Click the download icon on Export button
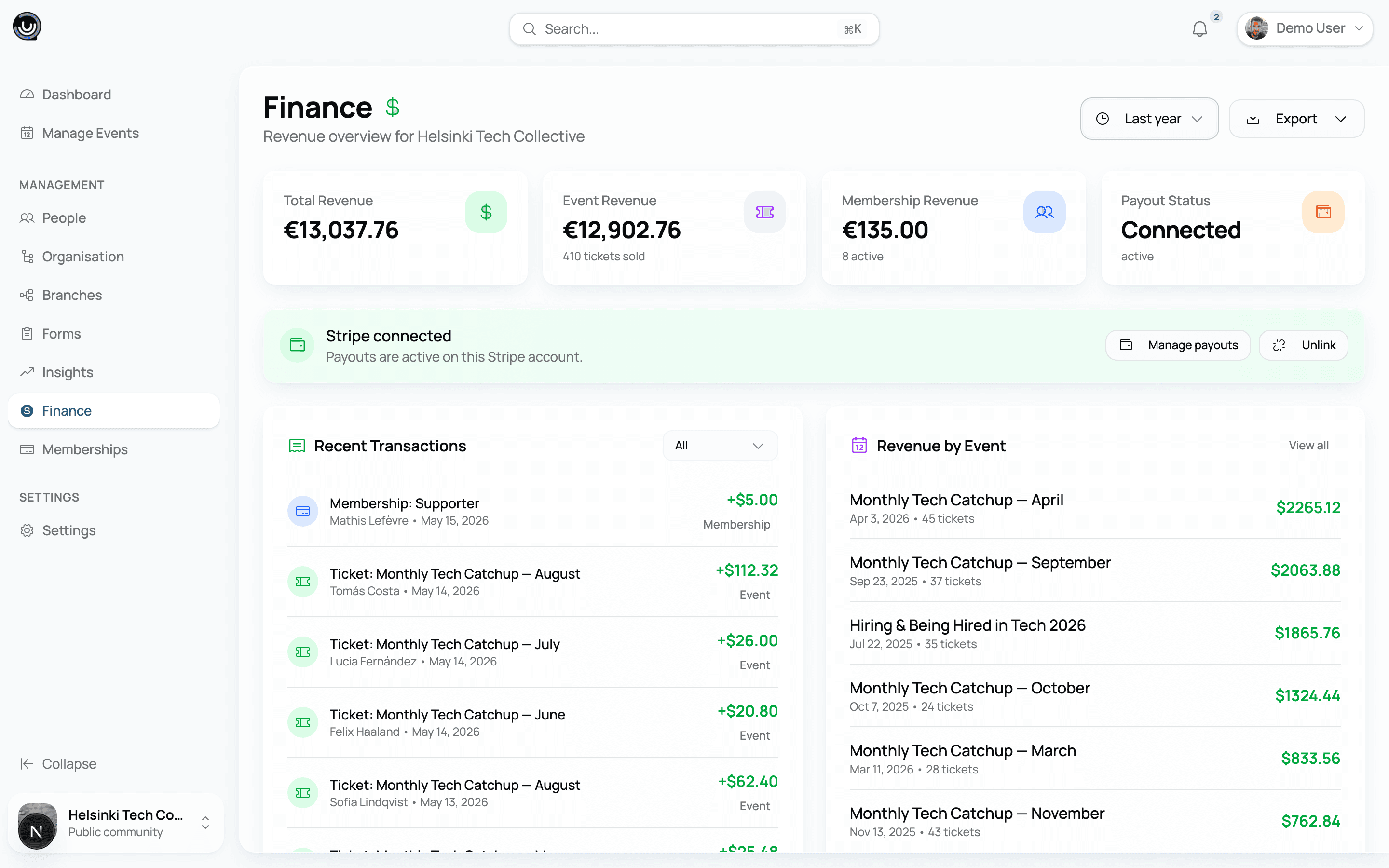This screenshot has width=1389, height=868. click(1253, 119)
